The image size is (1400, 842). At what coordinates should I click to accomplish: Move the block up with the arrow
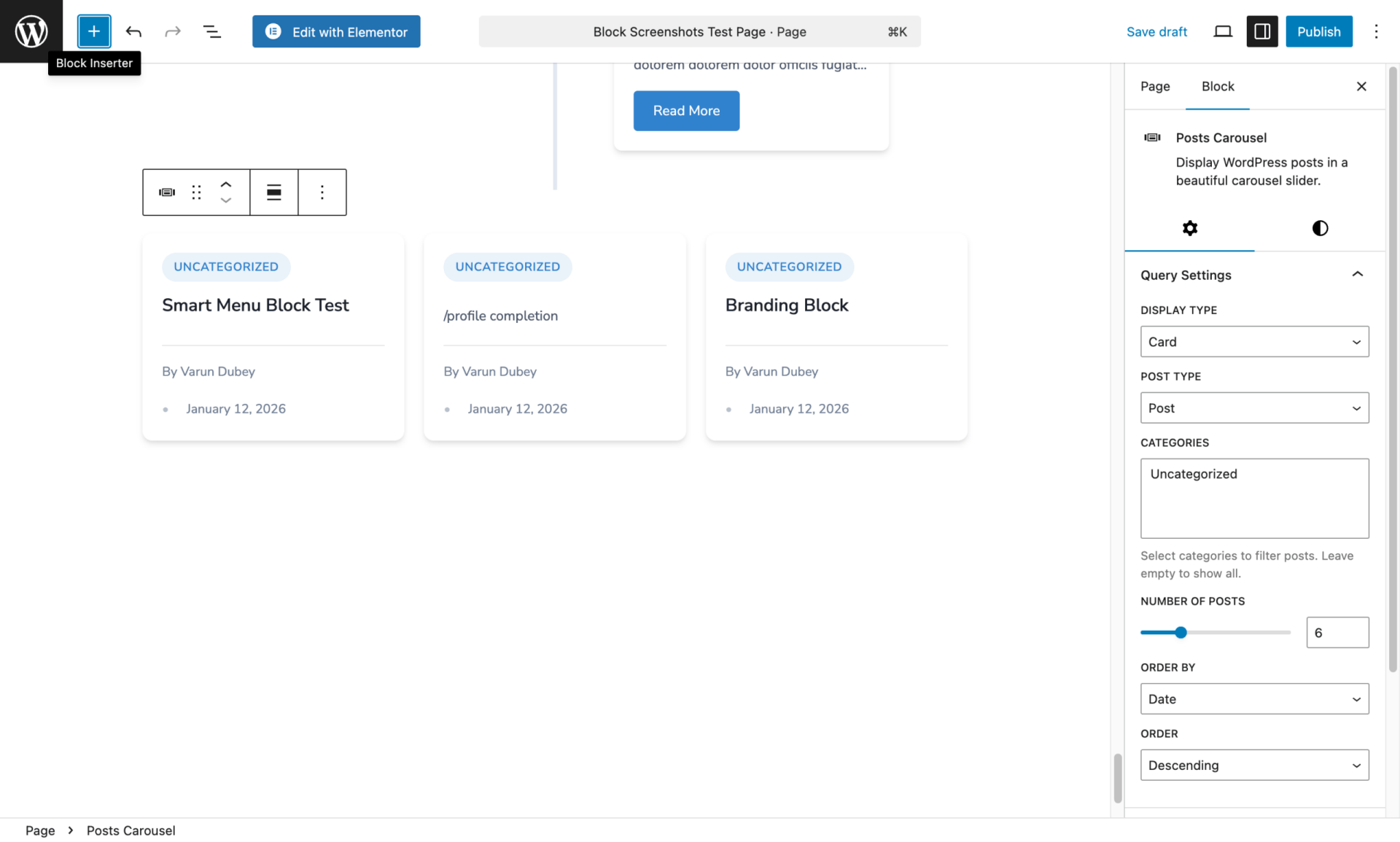click(x=226, y=184)
